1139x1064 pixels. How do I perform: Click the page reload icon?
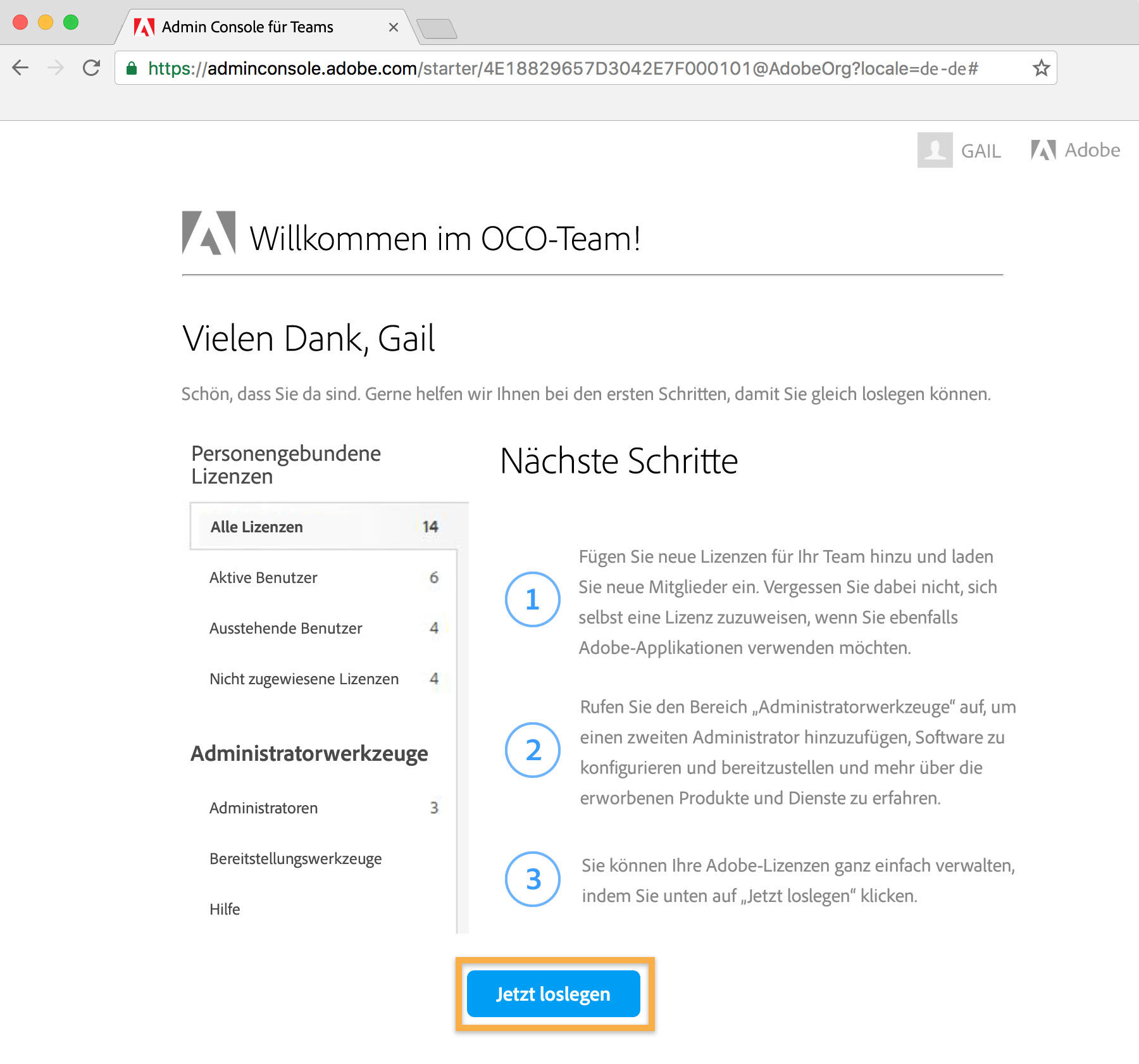coord(90,68)
